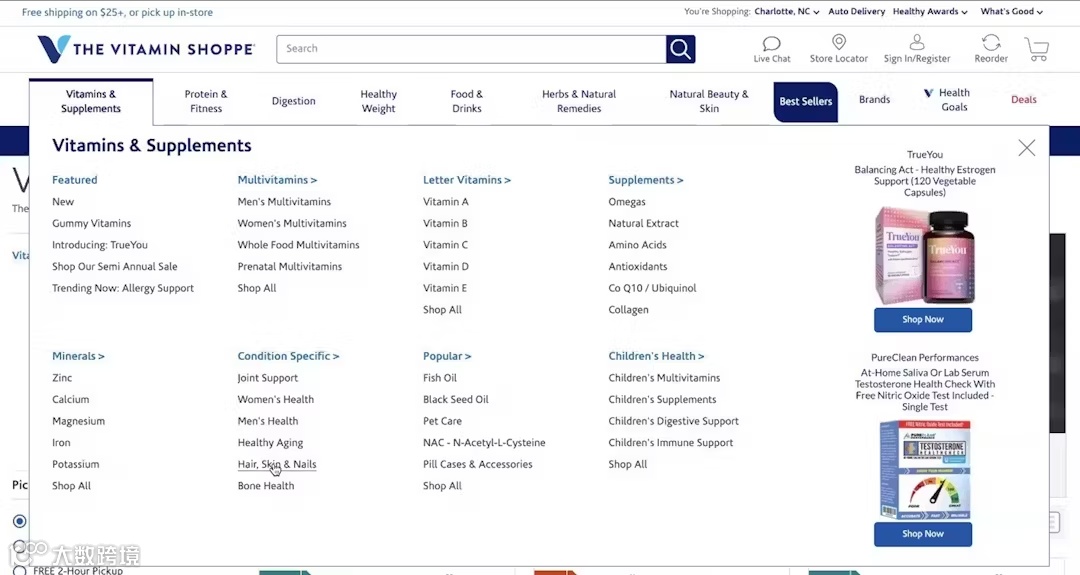Expand Healthy Awards dropdown

click(x=930, y=12)
